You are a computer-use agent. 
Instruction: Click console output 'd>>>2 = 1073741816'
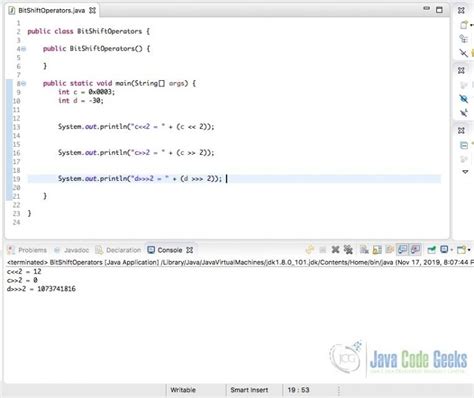tap(41, 289)
